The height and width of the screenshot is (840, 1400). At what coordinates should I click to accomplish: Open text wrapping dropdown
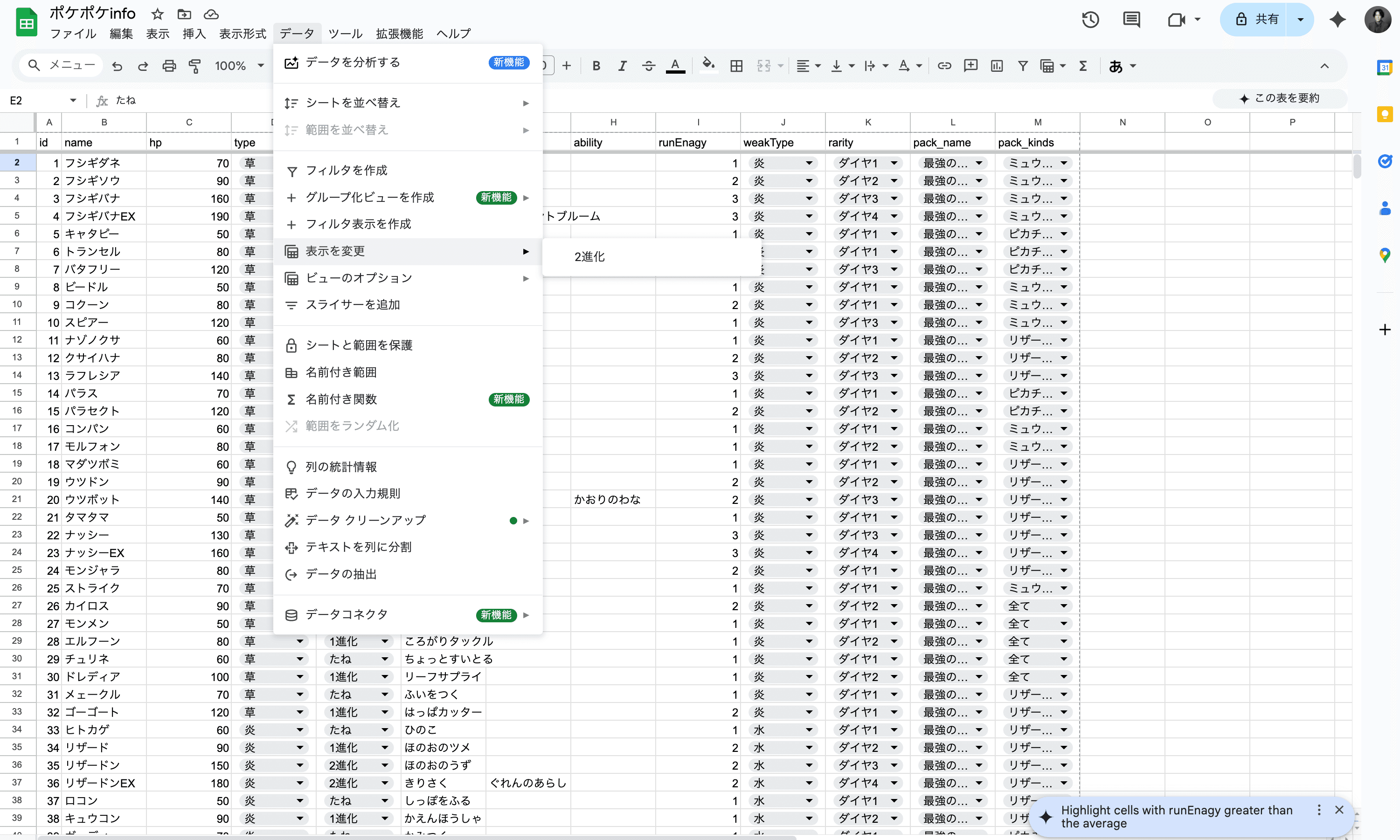876,66
